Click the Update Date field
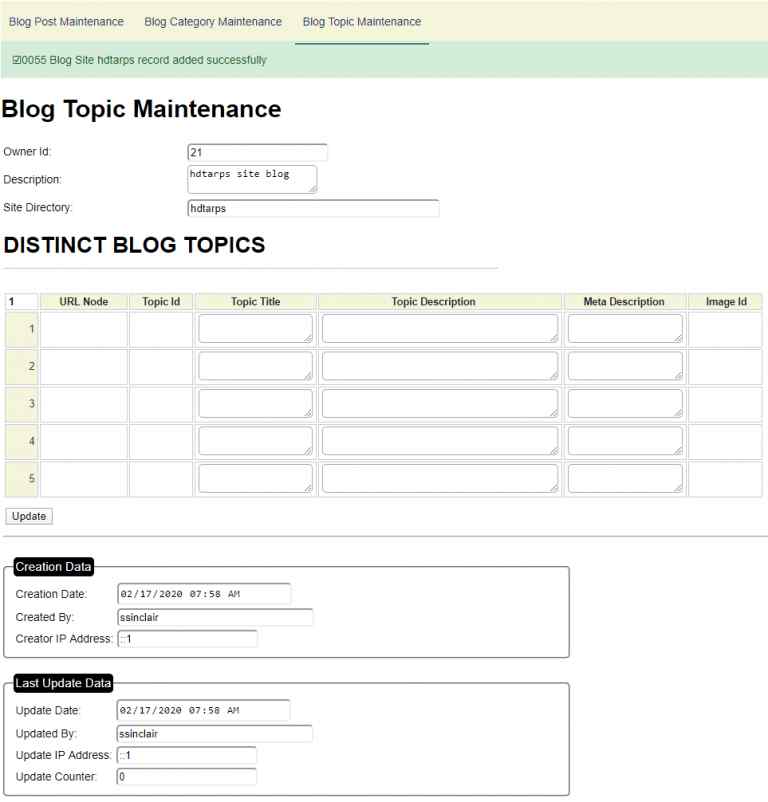Screen dimensions: 768x802 coord(204,710)
